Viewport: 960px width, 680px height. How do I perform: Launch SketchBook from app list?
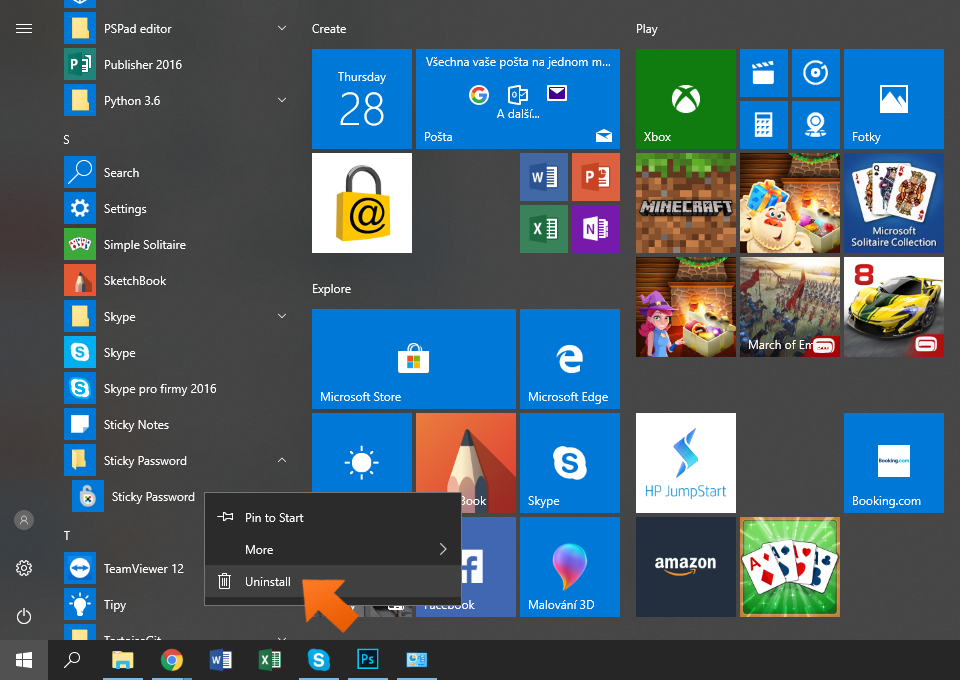tap(176, 280)
